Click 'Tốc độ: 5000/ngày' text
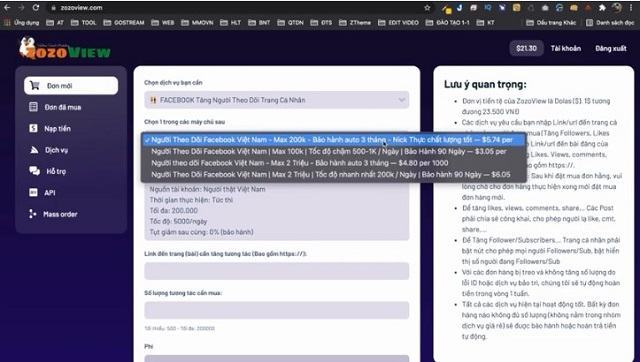The height and width of the screenshot is (362, 640). click(178, 221)
